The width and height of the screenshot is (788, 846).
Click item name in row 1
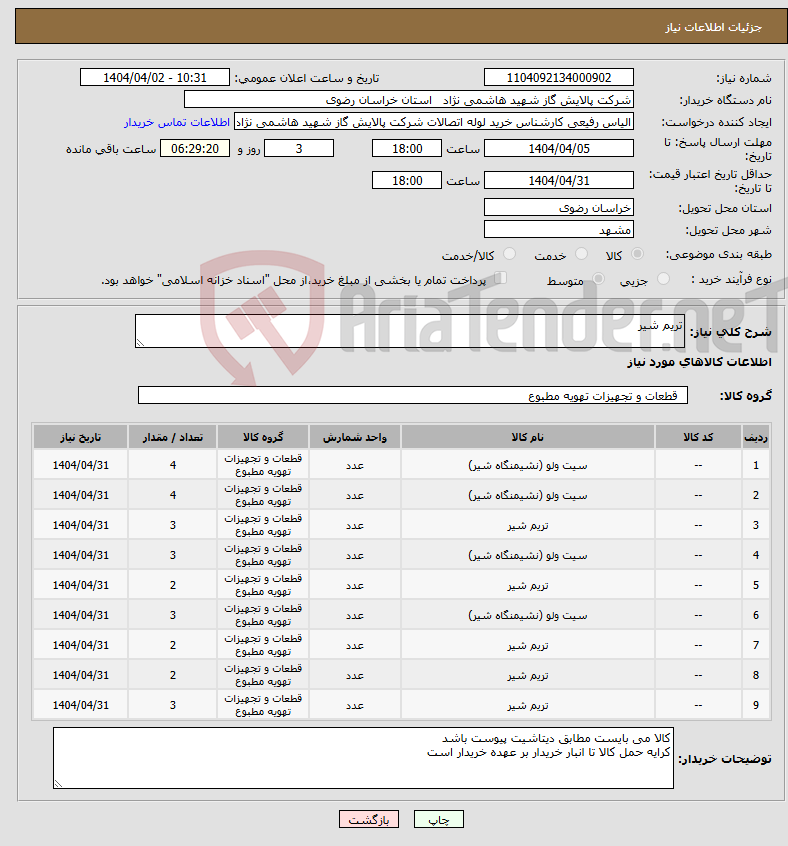tap(527, 465)
